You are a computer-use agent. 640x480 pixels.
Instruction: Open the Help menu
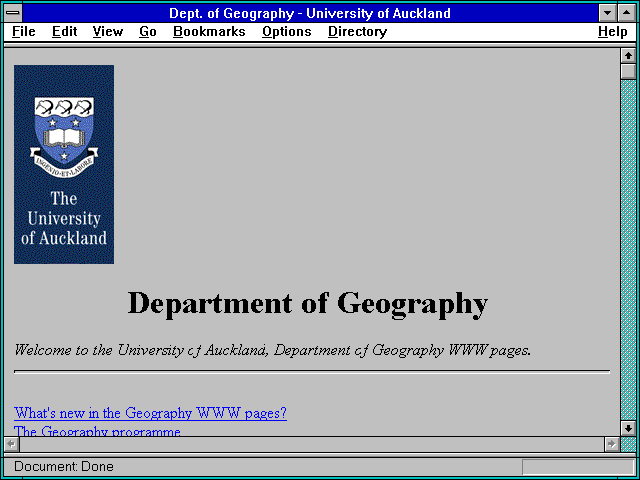point(613,31)
